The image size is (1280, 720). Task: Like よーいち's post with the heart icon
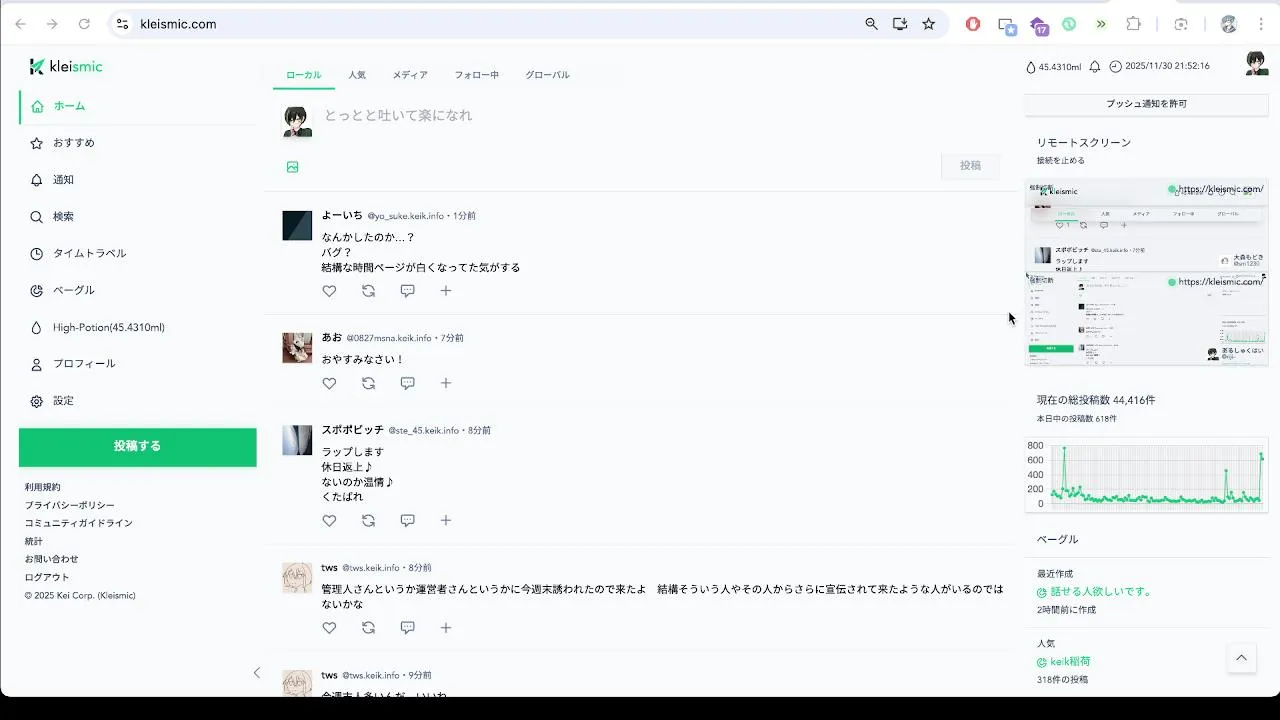tap(329, 291)
